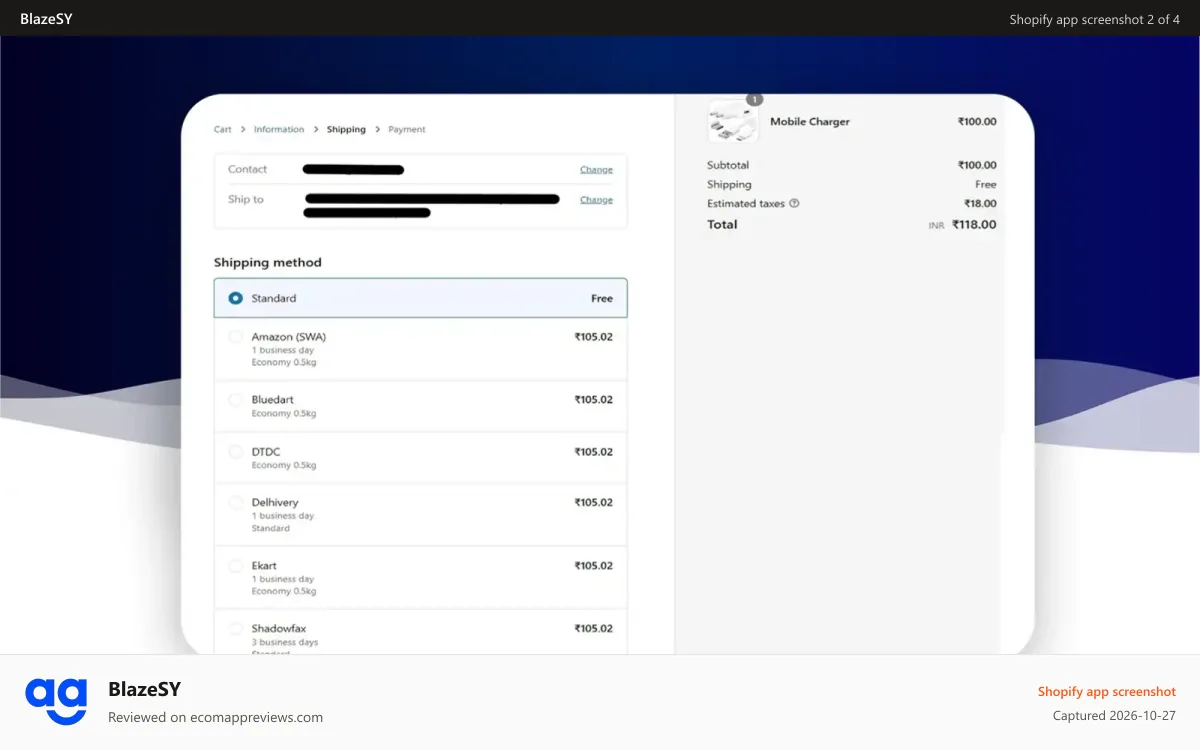Viewport: 1200px width, 750px height.
Task: Select the quantity badge on product image
Action: click(754, 100)
